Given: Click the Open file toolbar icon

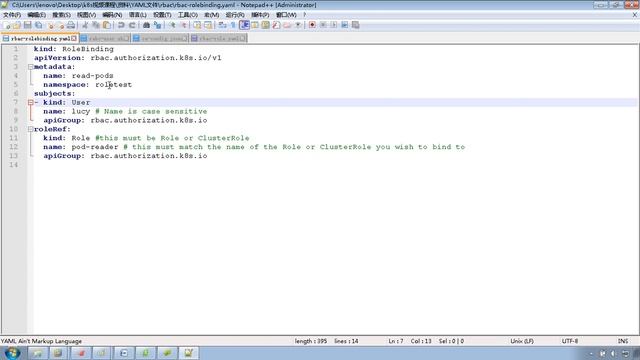Looking at the screenshot, I should pyautogui.click(x=17, y=25).
